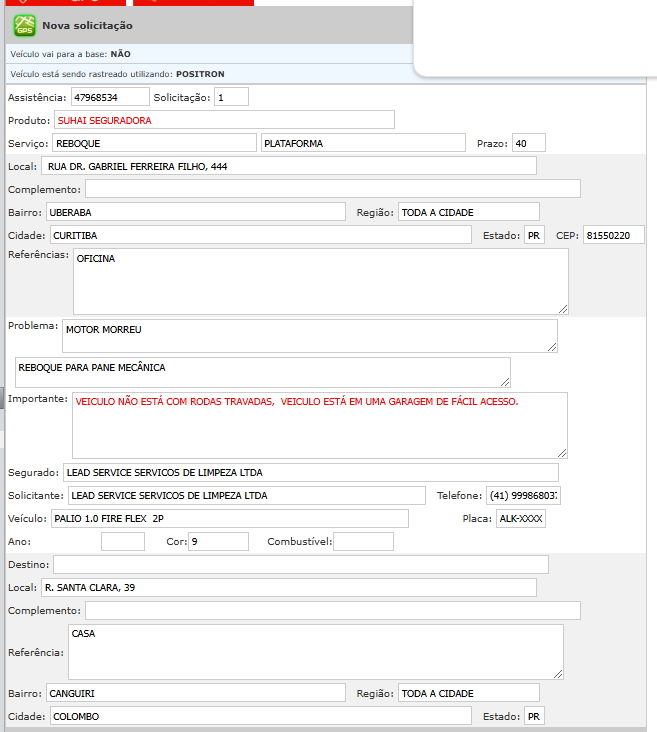Image resolution: width=657 pixels, height=732 pixels.
Task: Click the empty Ano field
Action: 123,541
